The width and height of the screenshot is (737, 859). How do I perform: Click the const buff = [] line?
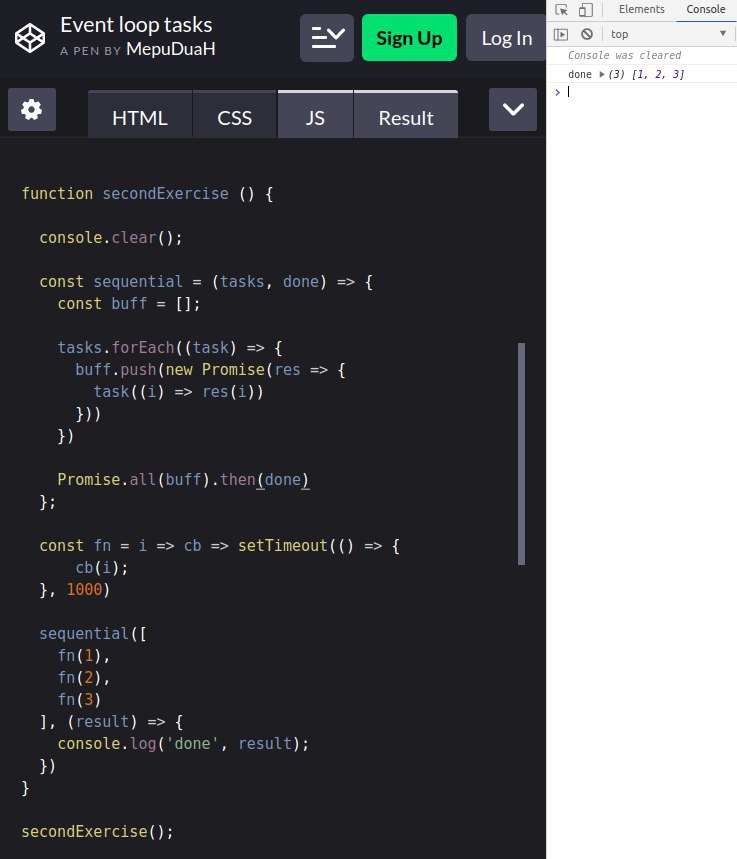[129, 303]
